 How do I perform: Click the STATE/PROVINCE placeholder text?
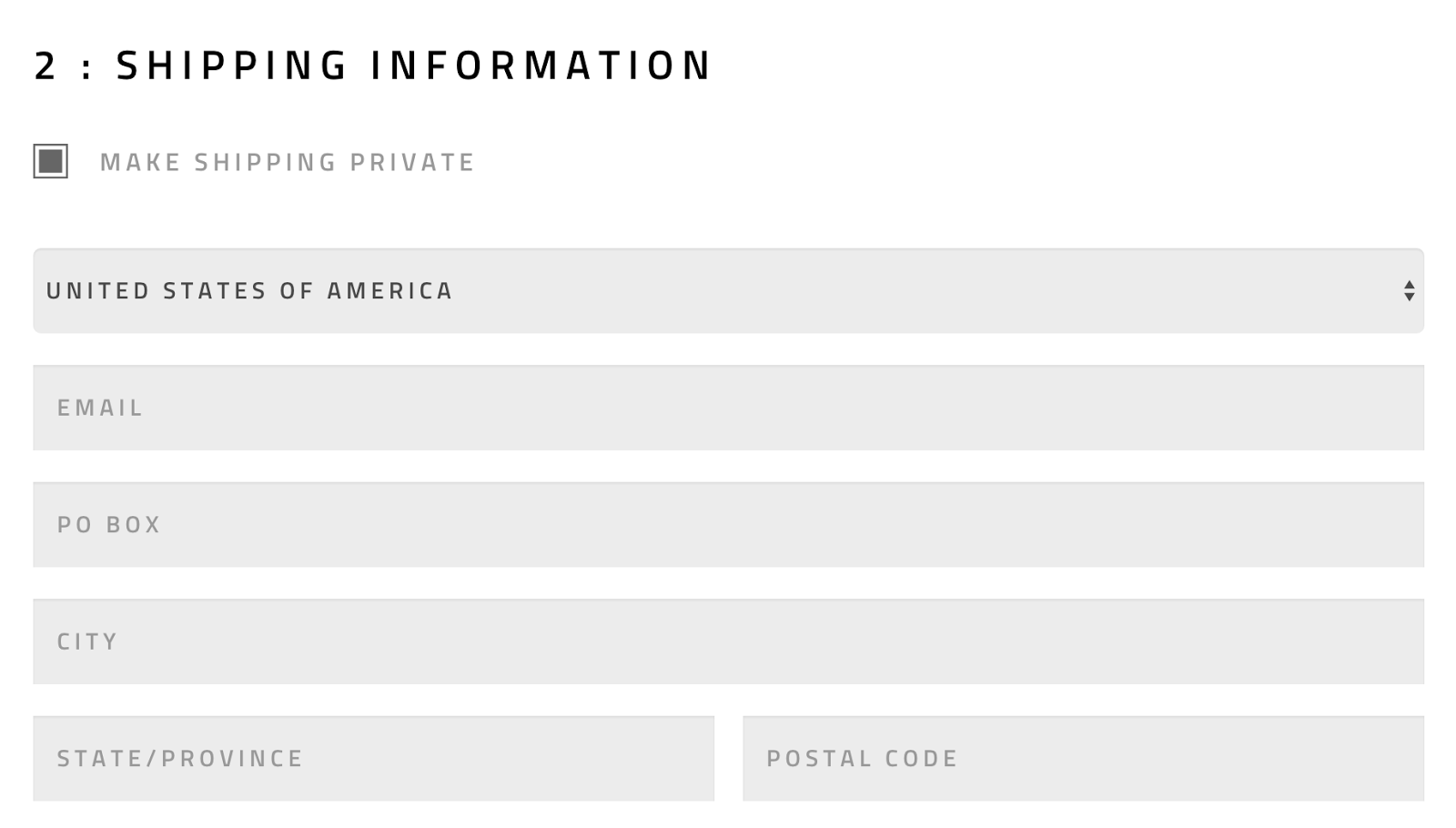coord(180,759)
